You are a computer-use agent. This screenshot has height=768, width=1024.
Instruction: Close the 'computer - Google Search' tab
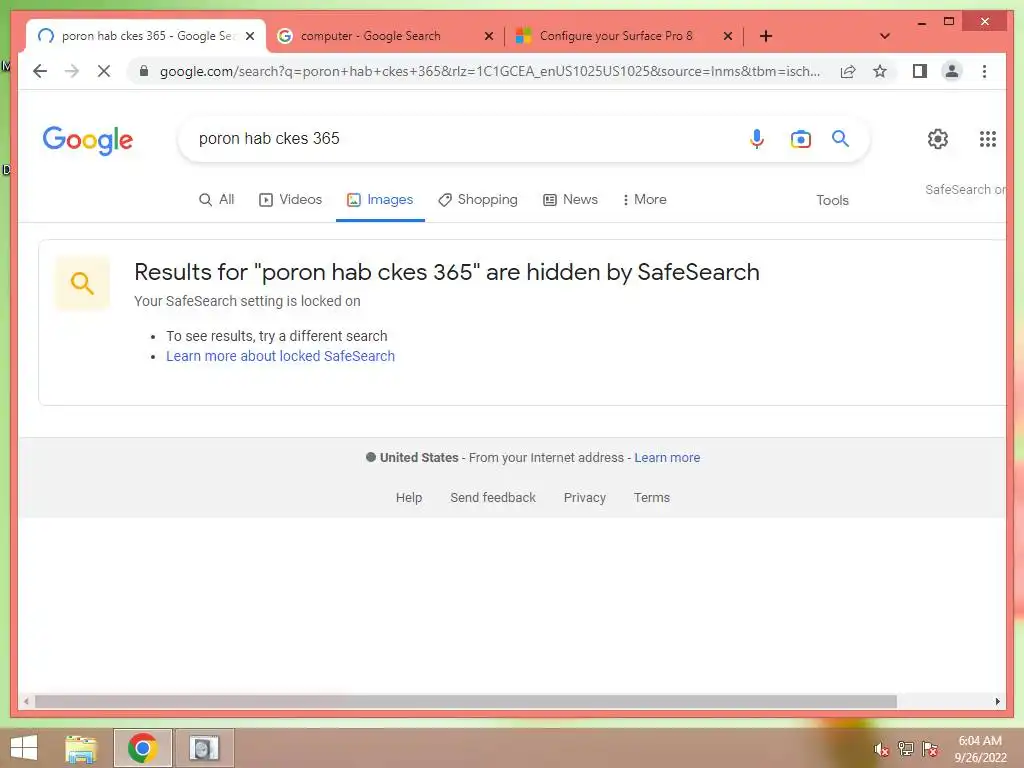488,36
